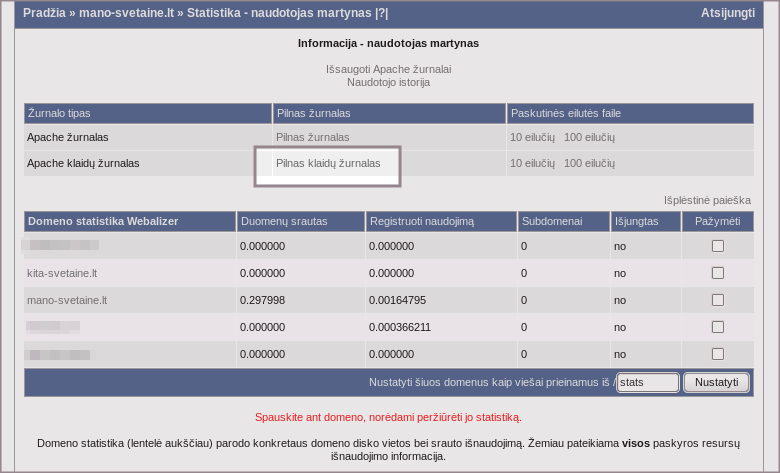Tick the checkbox for kita-svetaine.lt
The image size is (780, 473).
click(x=717, y=273)
